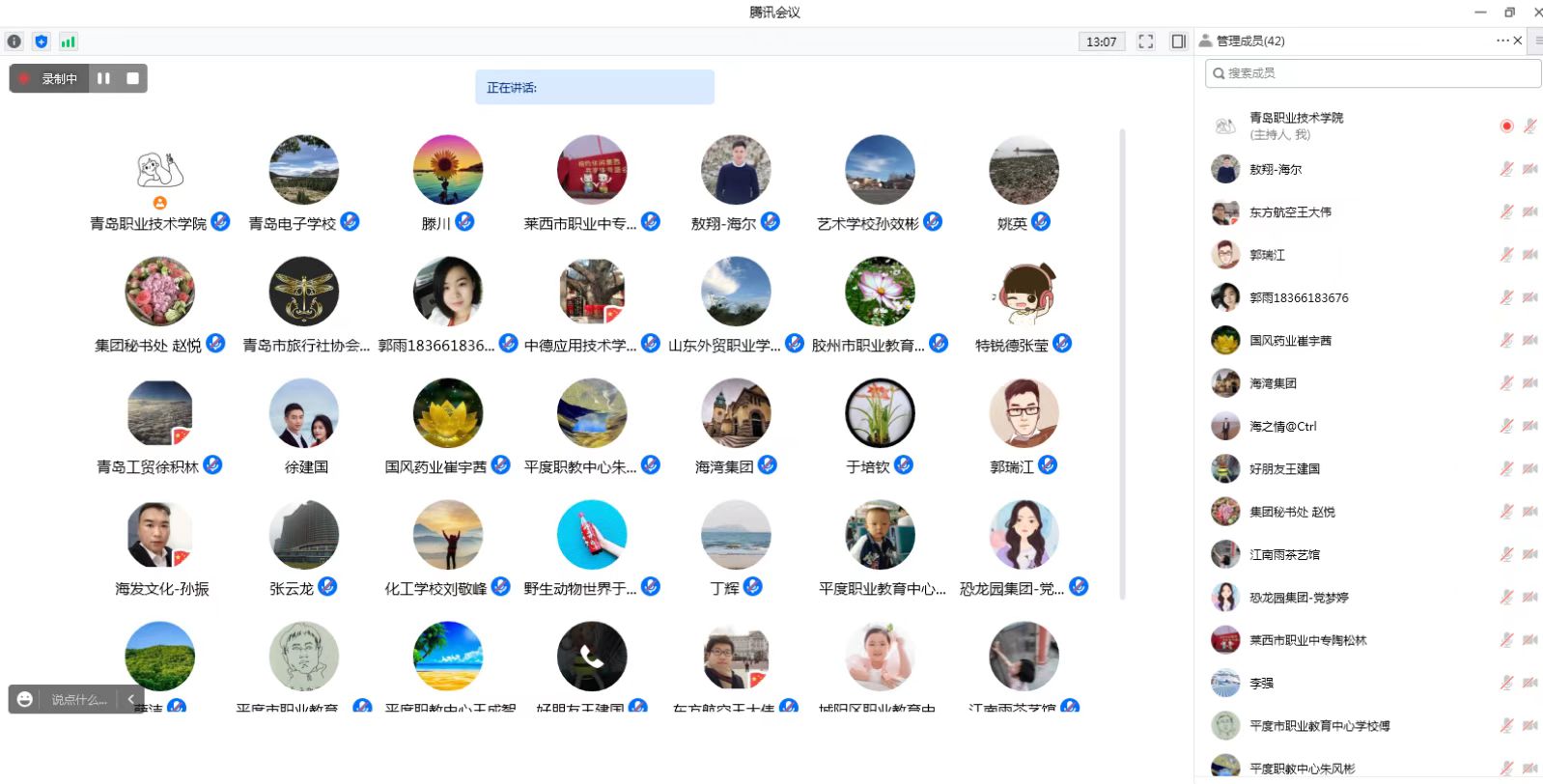Toggle camera for 东方航空王大伟 in member list

click(x=1530, y=211)
